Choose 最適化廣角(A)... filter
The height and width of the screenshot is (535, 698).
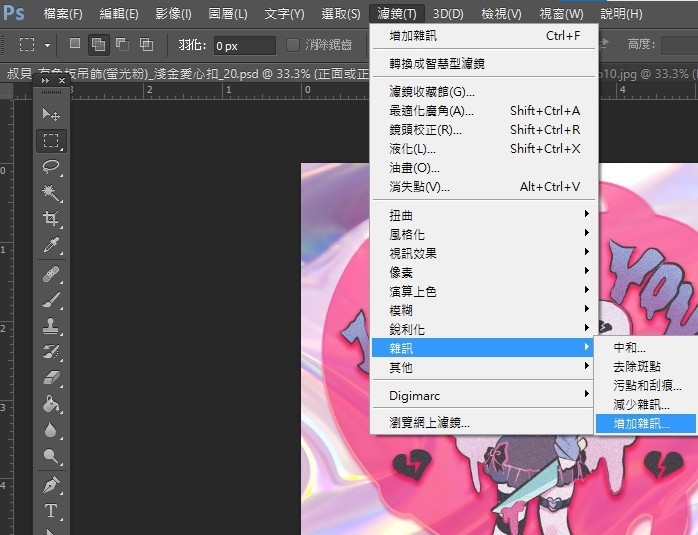484,110
